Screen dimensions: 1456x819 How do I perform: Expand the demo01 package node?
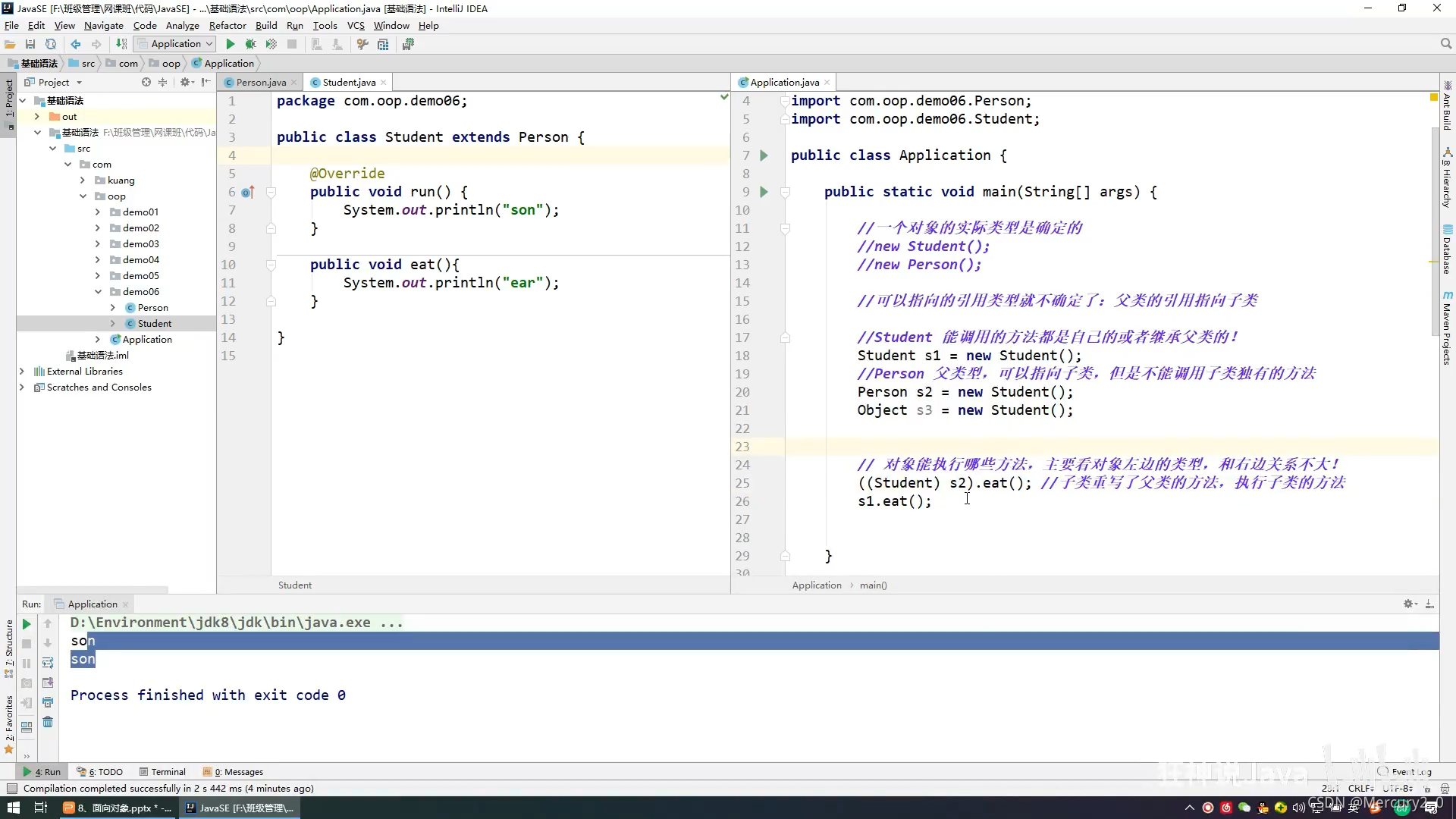tap(98, 212)
